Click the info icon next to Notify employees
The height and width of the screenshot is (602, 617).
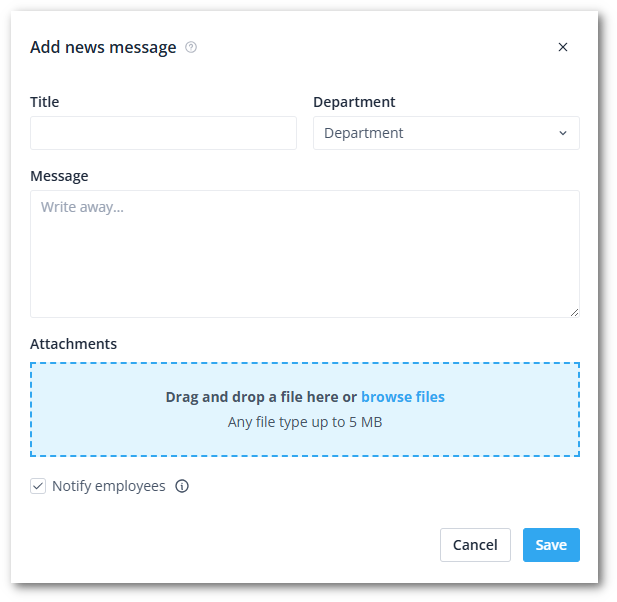coord(182,487)
